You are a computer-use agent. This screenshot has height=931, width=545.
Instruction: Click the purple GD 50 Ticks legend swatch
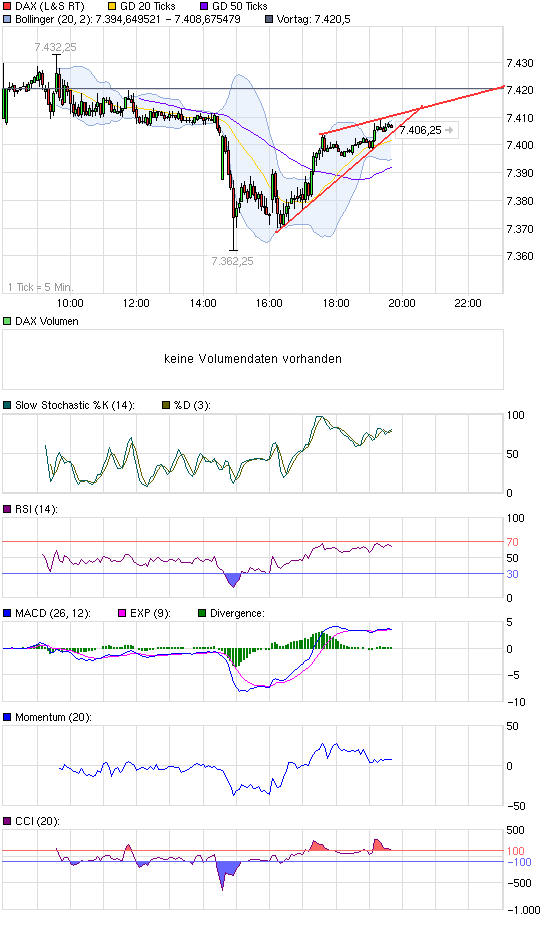204,7
